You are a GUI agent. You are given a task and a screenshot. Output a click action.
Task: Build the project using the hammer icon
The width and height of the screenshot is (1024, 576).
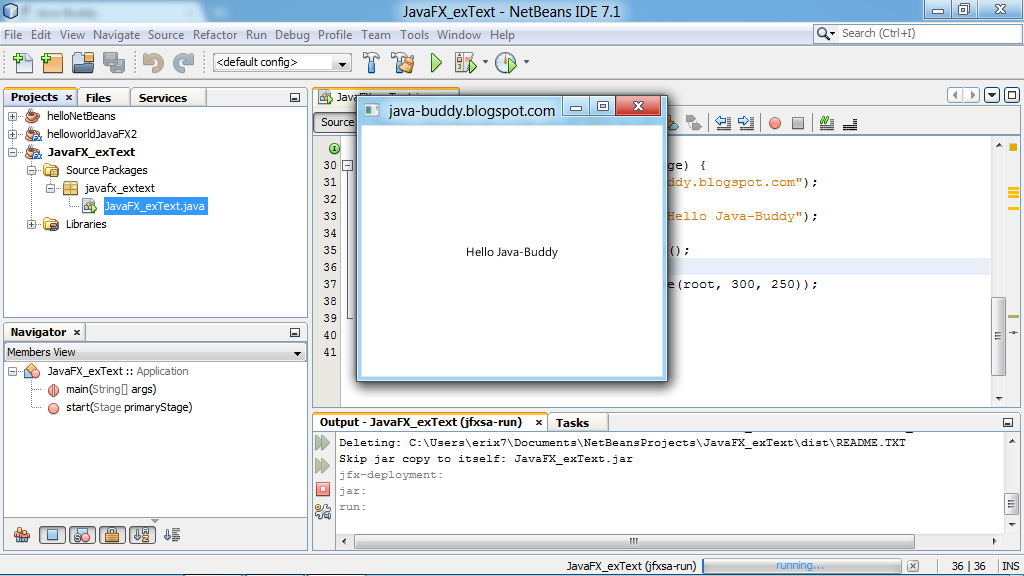(371, 62)
